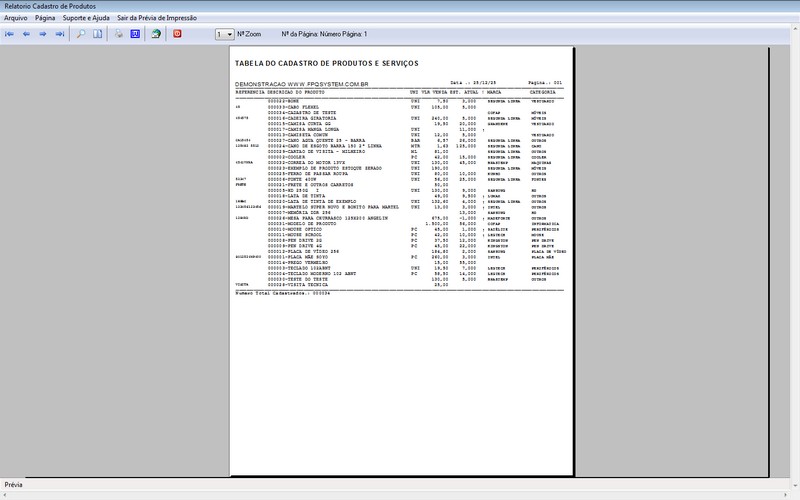Screen dimensions: 800x500
Task: Click the 'Nº Zoom' label
Action: [249, 34]
